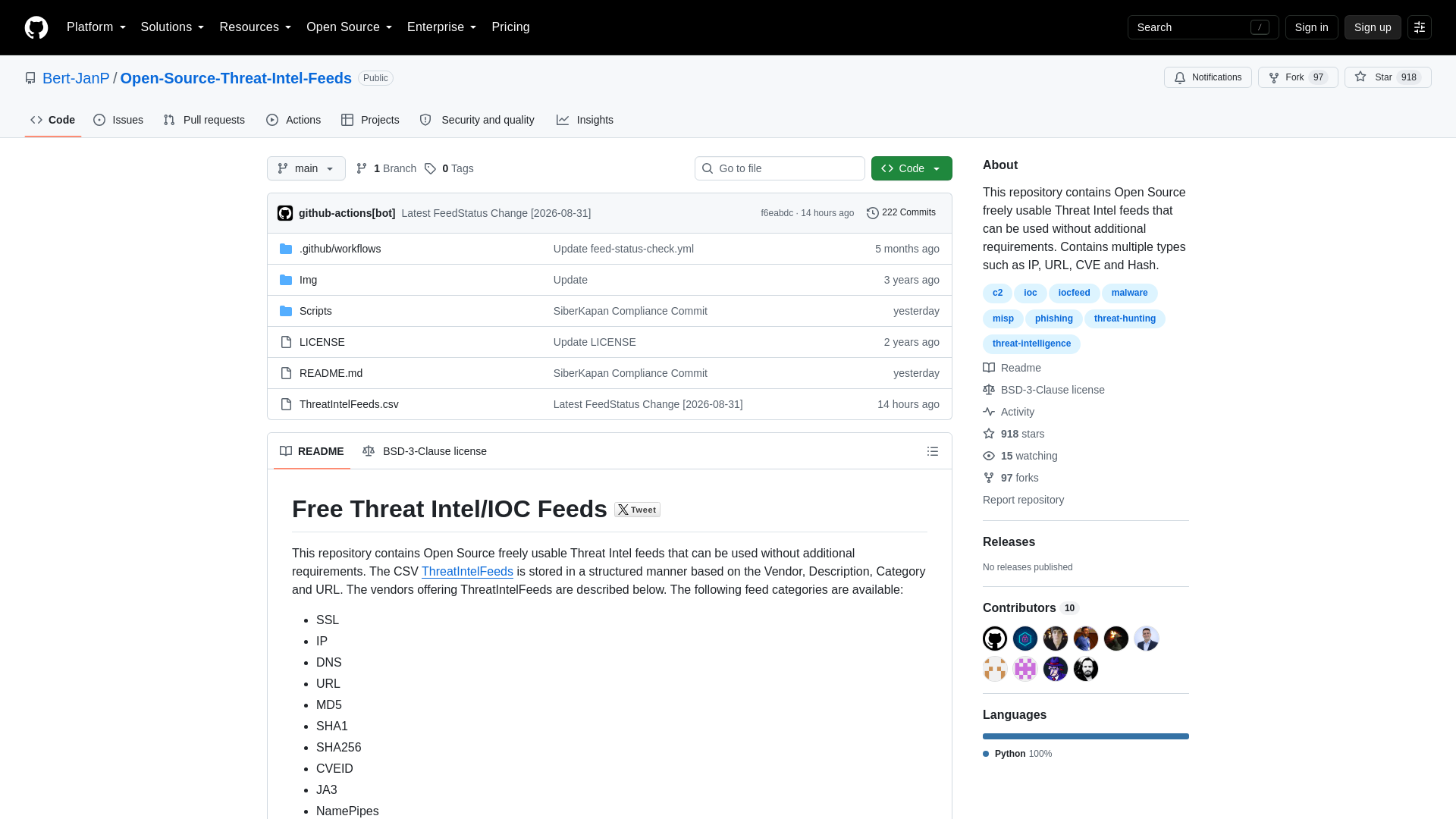Expand the Open Source menu
The width and height of the screenshot is (1456, 819).
(350, 27)
